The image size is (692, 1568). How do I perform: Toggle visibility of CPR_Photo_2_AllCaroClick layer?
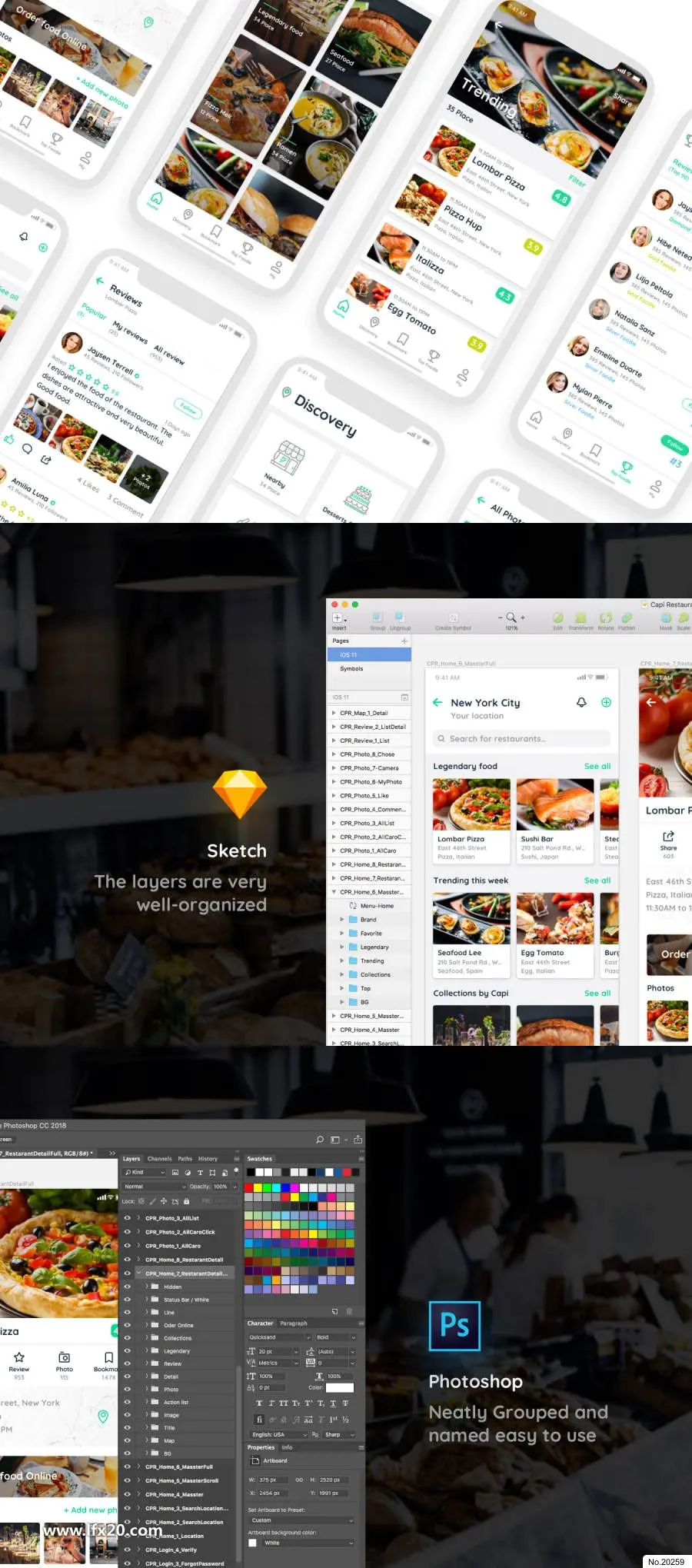(127, 1232)
